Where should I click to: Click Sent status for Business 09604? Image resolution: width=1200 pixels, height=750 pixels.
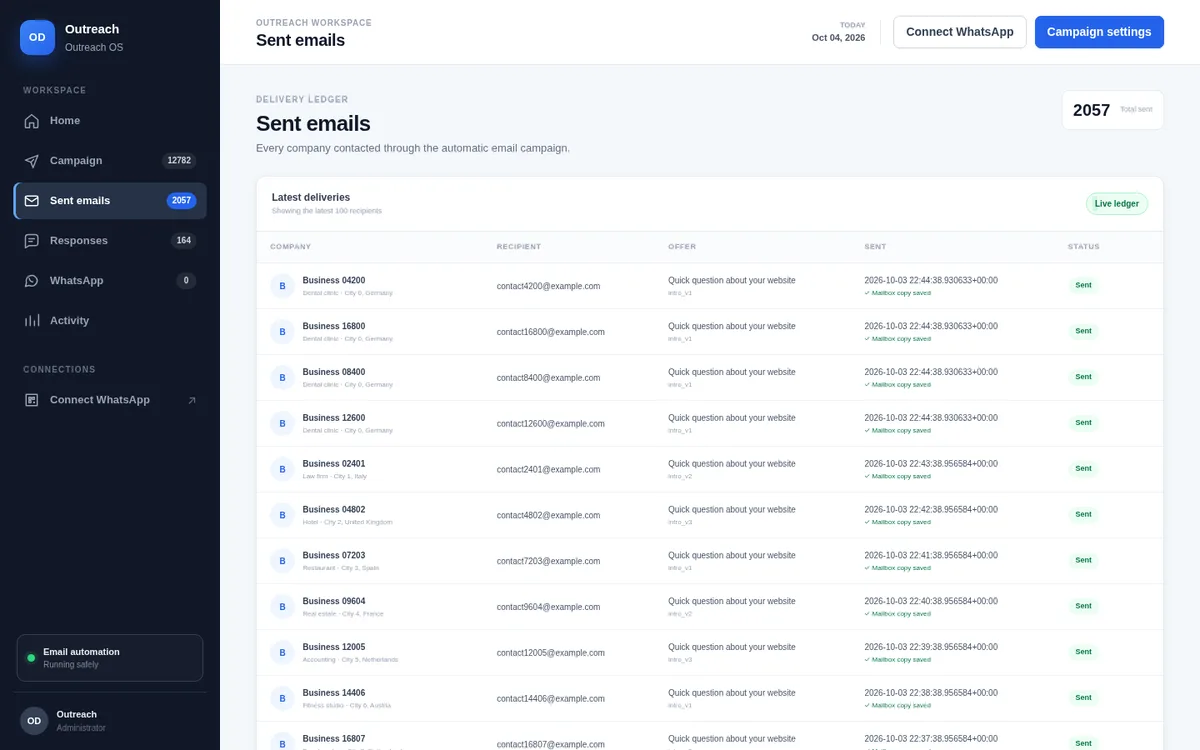pyautogui.click(x=1083, y=606)
